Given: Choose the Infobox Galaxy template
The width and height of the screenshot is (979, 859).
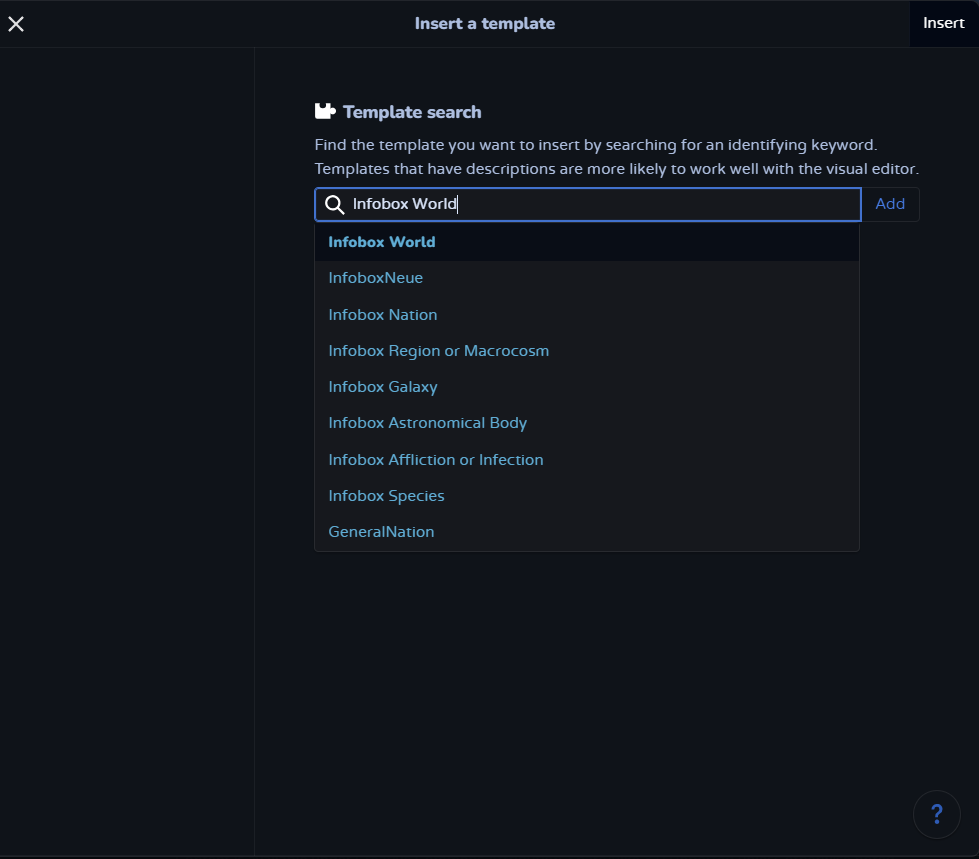Looking at the screenshot, I should (383, 387).
